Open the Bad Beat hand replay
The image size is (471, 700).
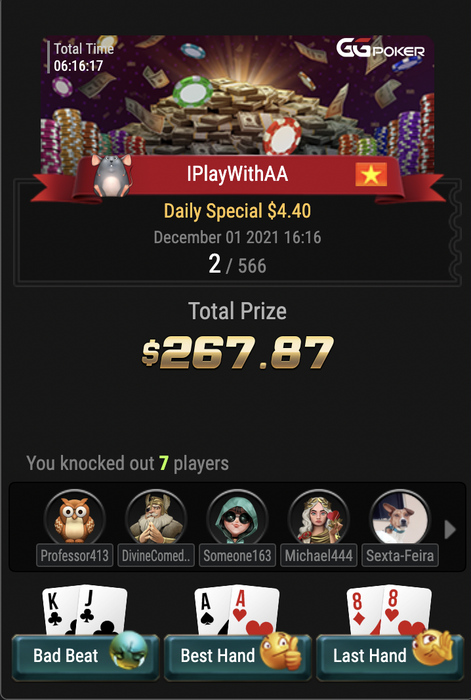click(85, 657)
